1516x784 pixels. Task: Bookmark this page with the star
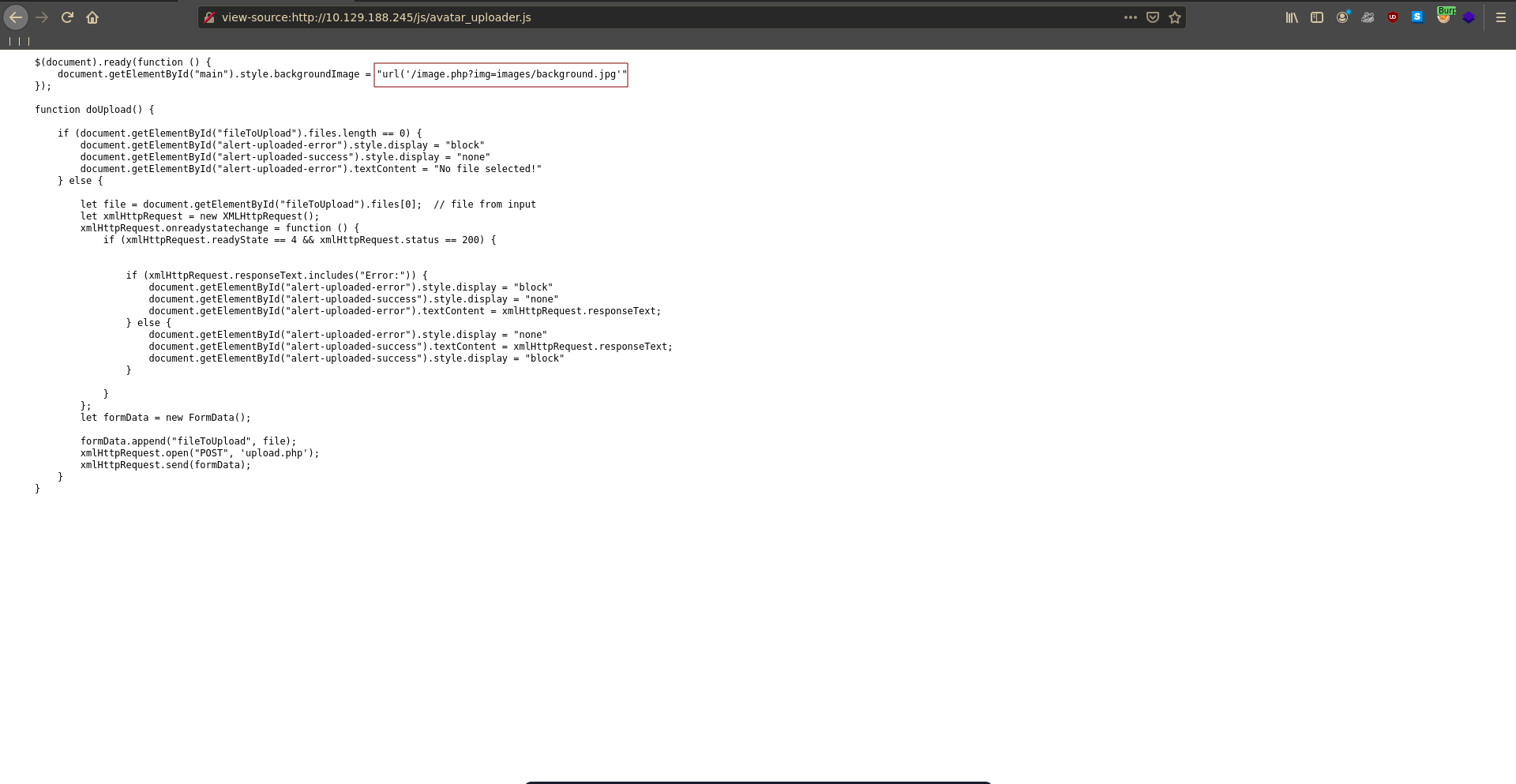point(1175,17)
